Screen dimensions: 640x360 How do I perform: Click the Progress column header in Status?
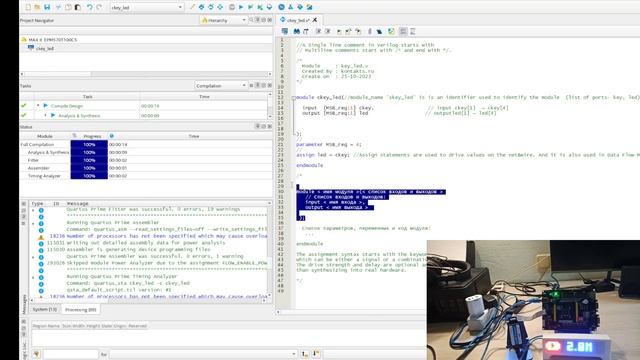[92, 136]
